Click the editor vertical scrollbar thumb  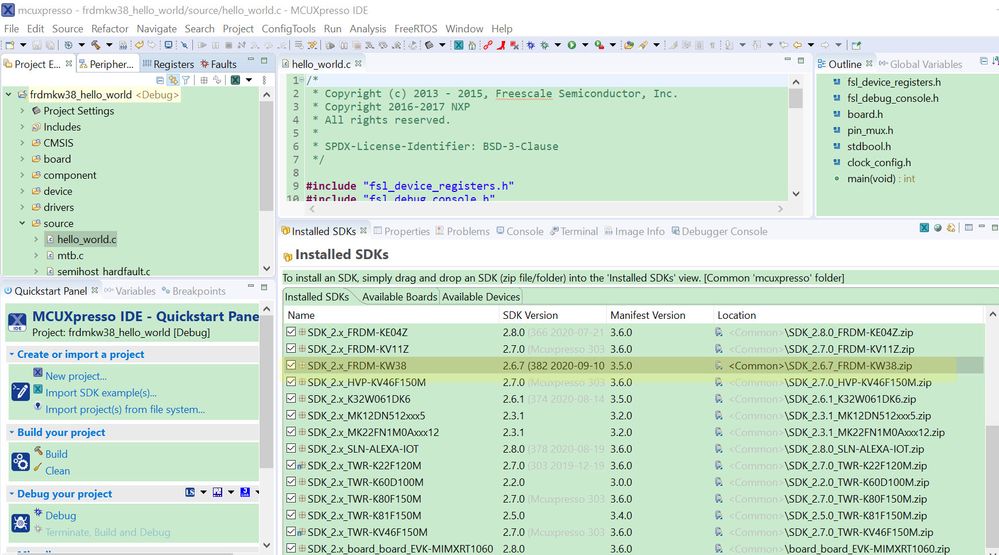[x=796, y=98]
